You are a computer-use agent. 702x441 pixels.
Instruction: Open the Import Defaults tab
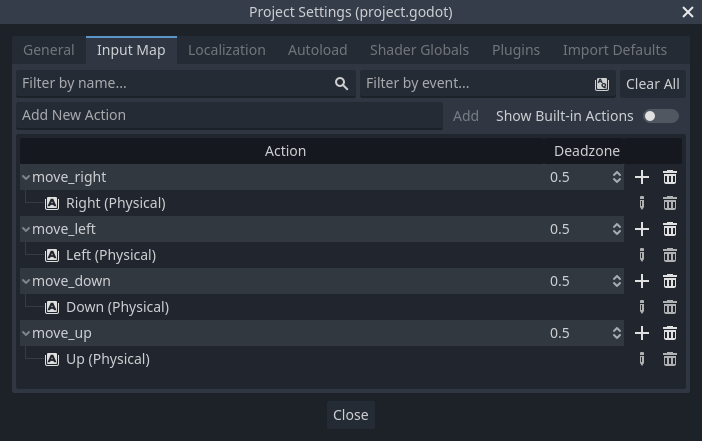click(x=615, y=50)
